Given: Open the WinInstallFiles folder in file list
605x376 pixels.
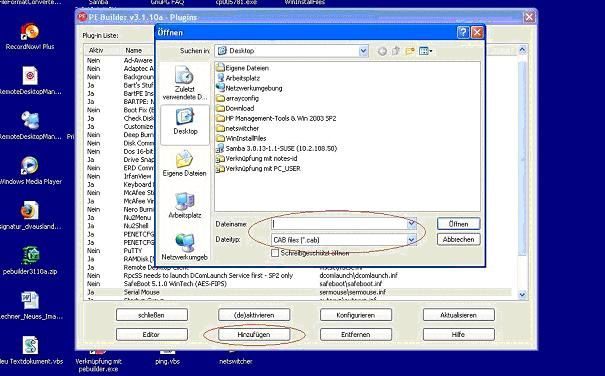Looking at the screenshot, I should 242,138.
